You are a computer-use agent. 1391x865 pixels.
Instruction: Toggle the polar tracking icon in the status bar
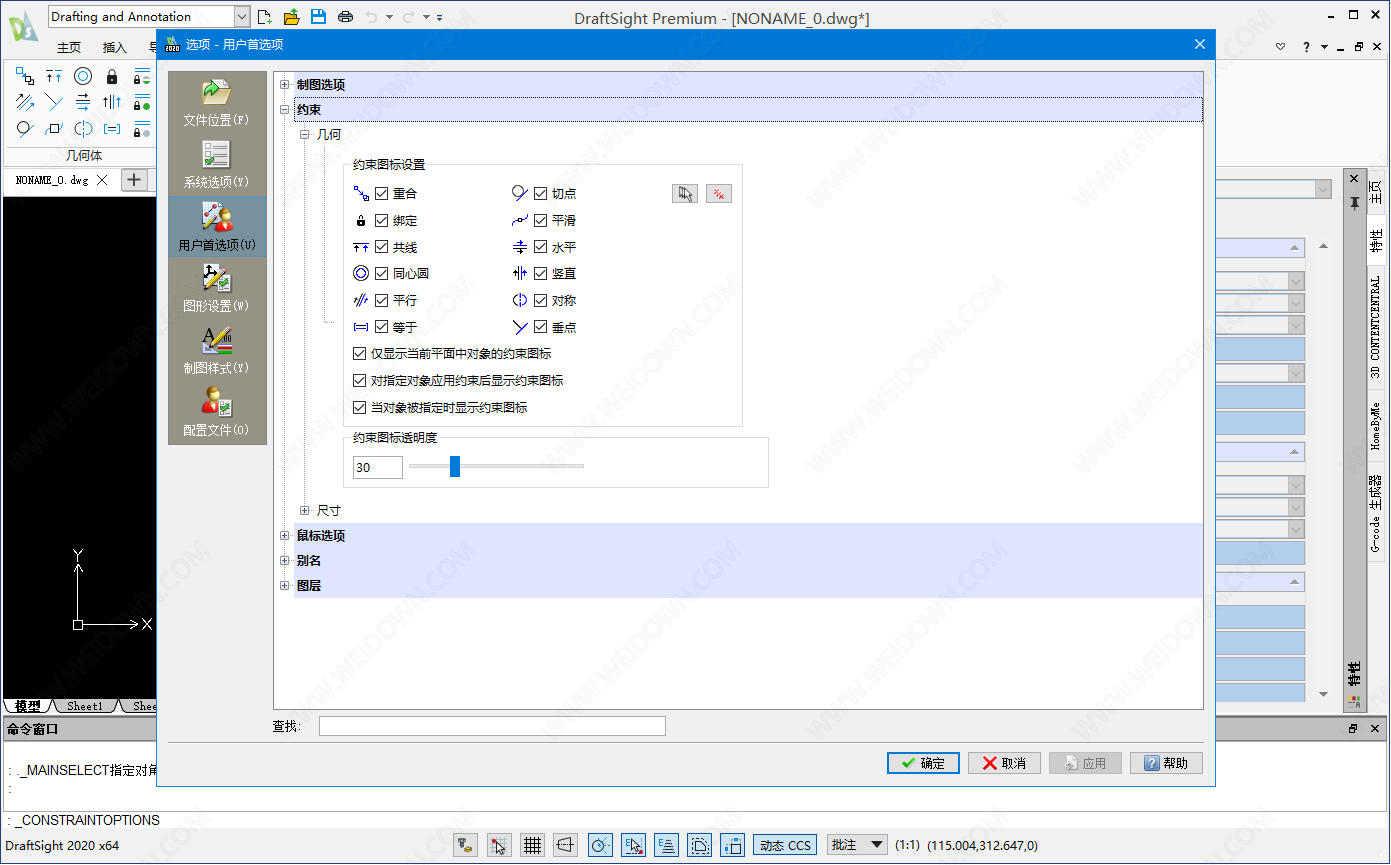tap(600, 845)
